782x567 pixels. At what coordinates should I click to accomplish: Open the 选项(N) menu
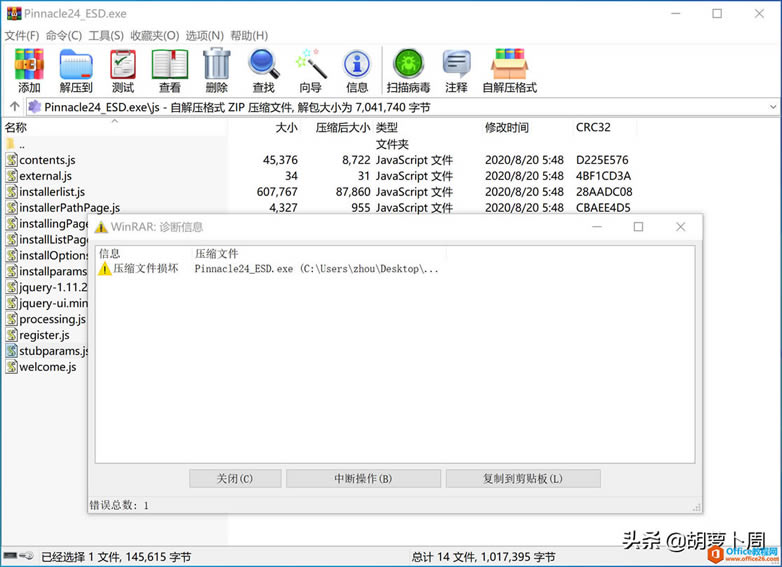[x=204, y=35]
